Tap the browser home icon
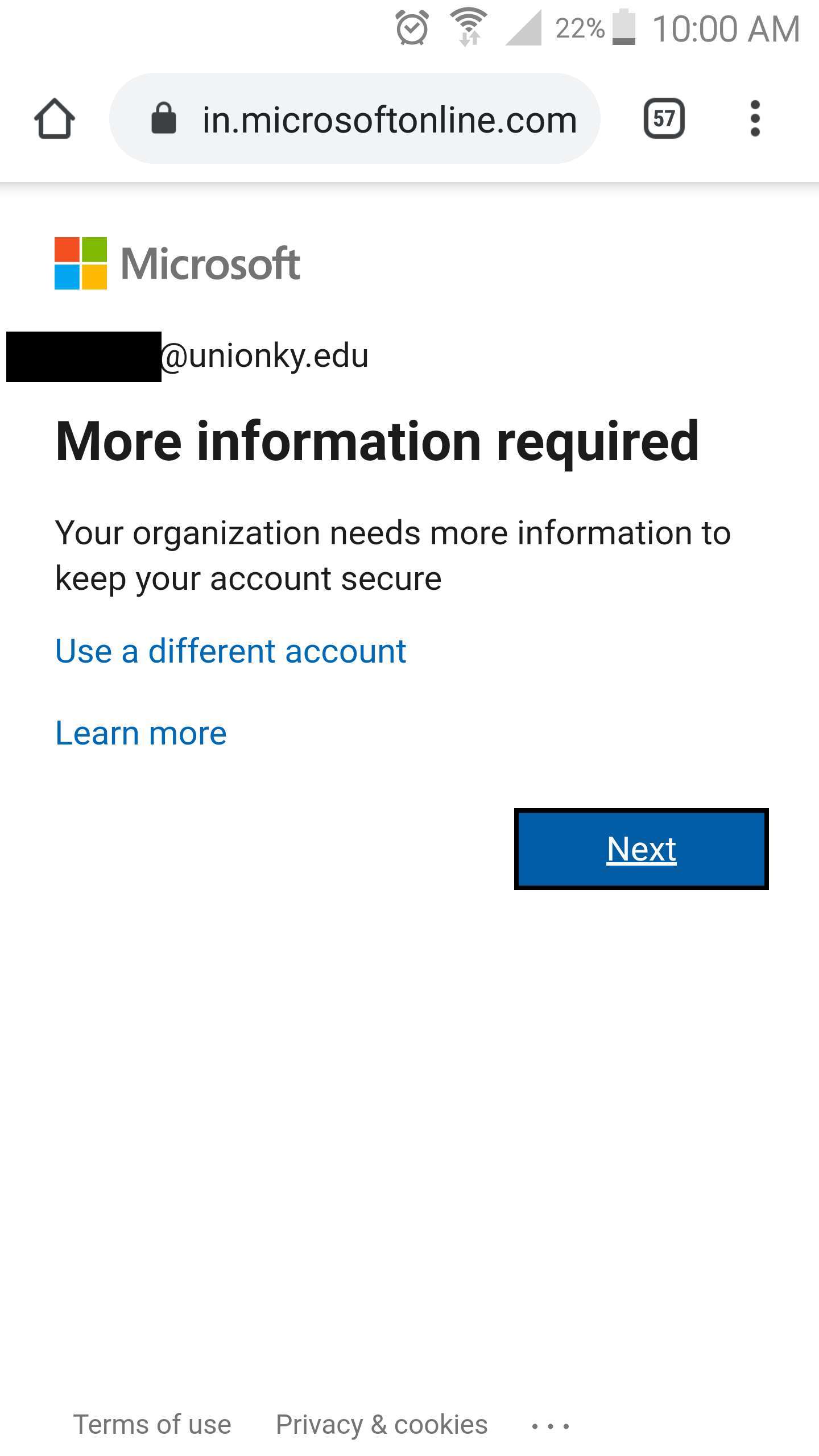This screenshot has width=819, height=1456. click(54, 118)
